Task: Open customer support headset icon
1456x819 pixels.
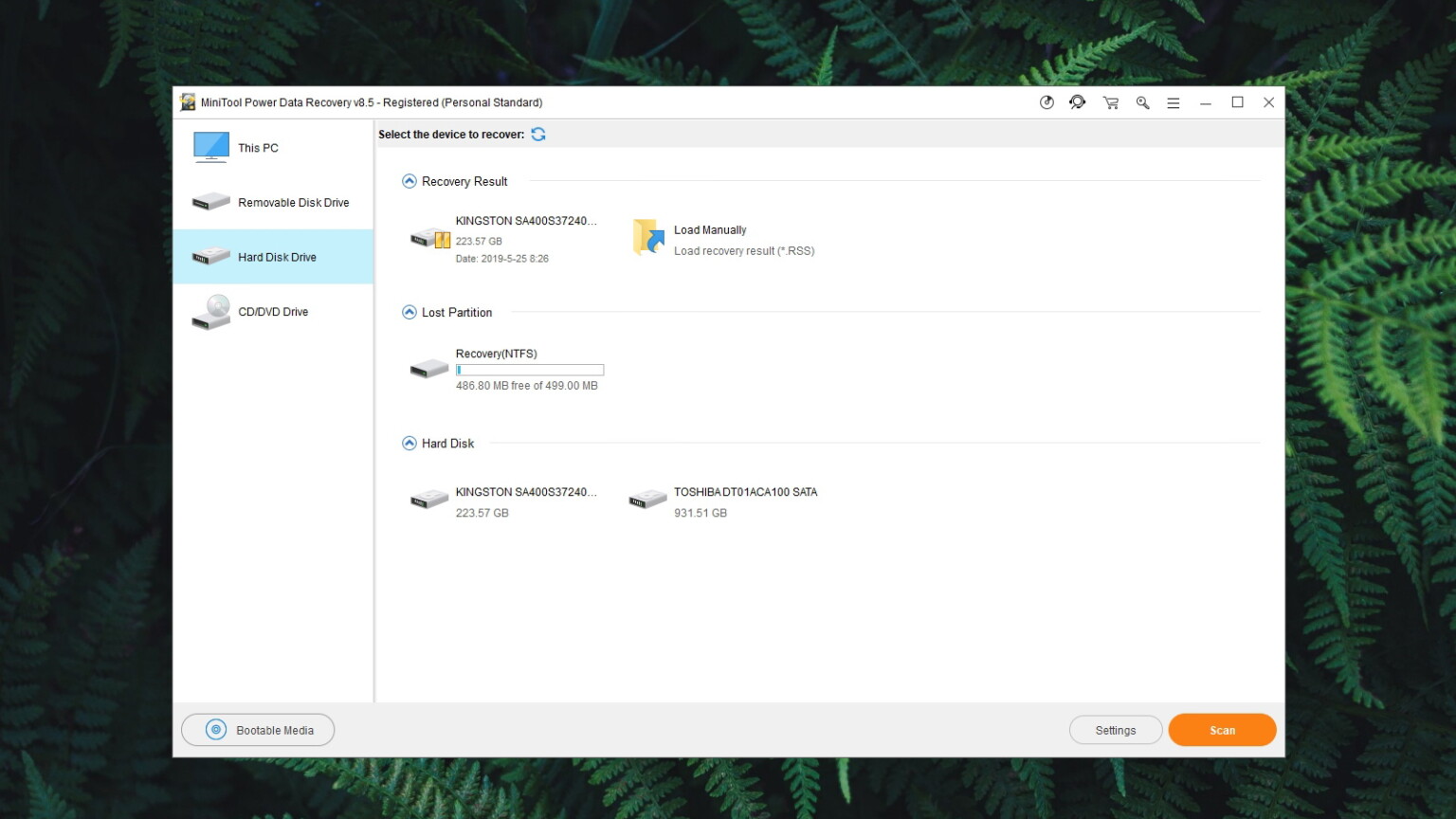Action: pos(1078,102)
